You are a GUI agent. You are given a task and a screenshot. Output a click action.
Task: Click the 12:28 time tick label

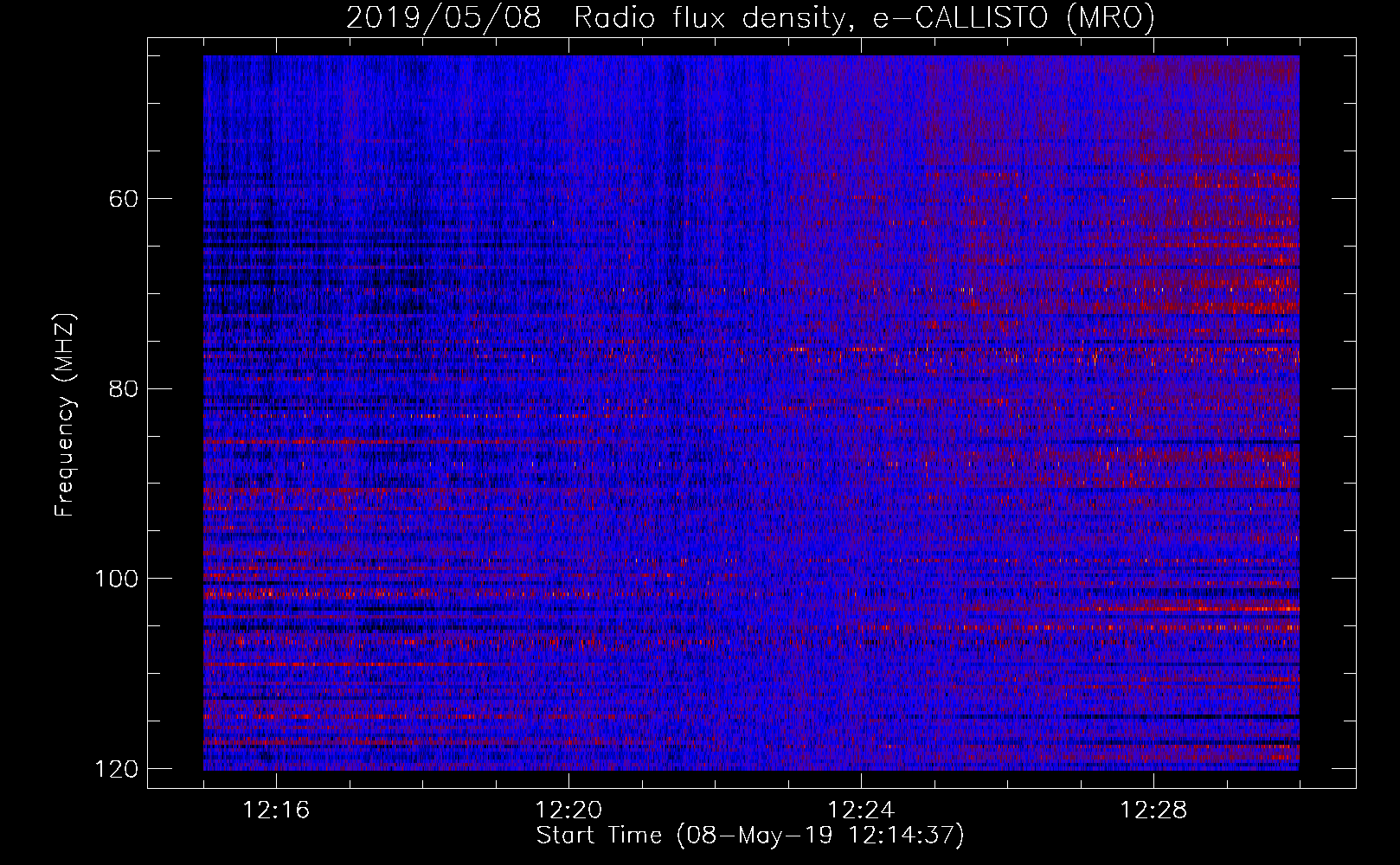point(1153,811)
